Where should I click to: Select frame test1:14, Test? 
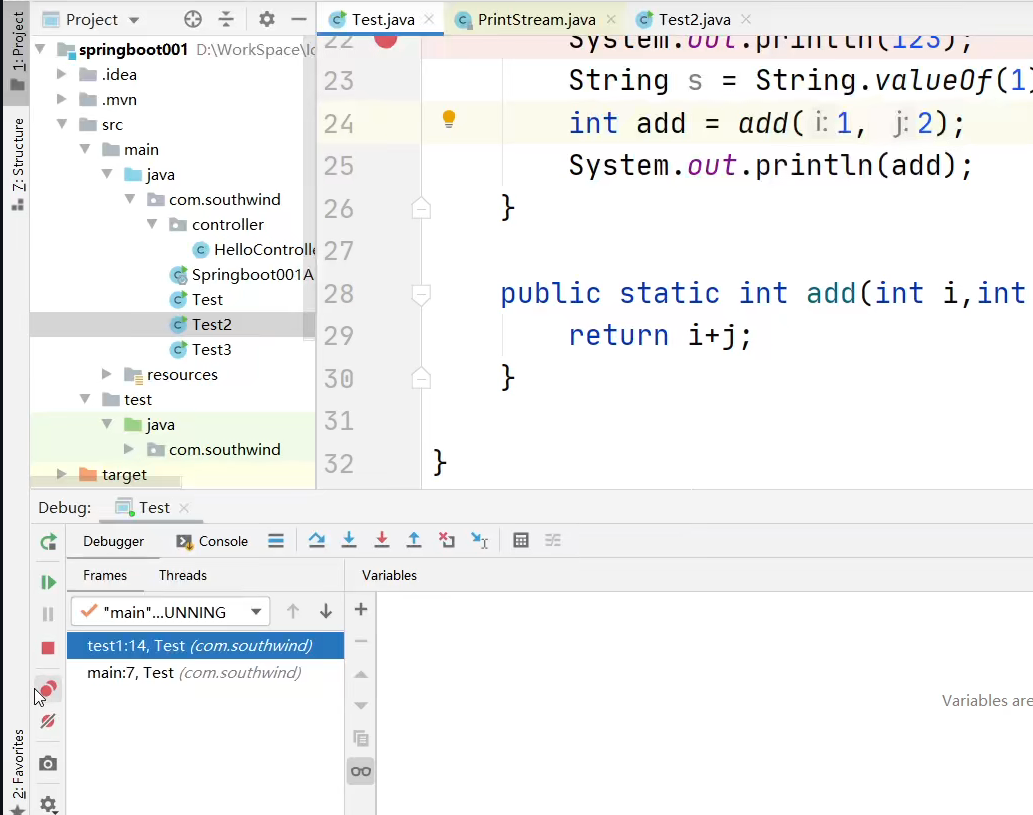point(206,646)
